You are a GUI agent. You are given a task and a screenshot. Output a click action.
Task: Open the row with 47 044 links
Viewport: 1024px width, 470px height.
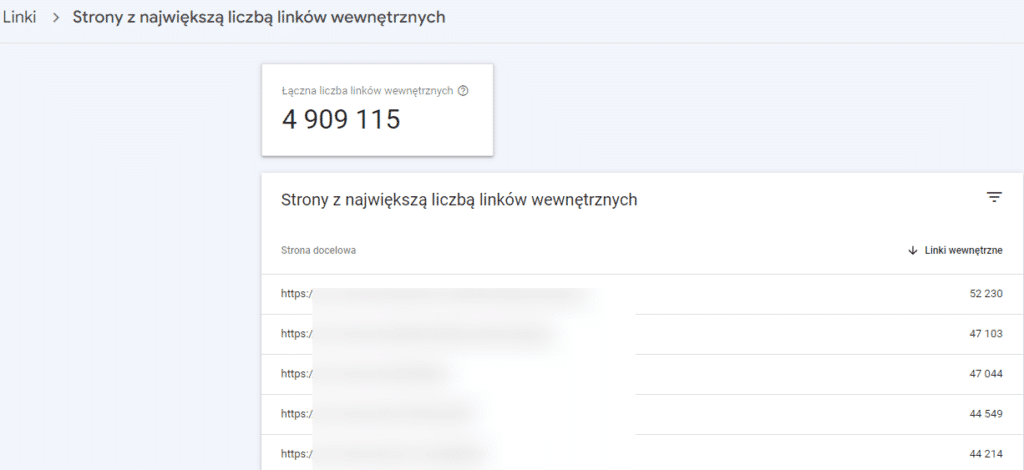643,374
